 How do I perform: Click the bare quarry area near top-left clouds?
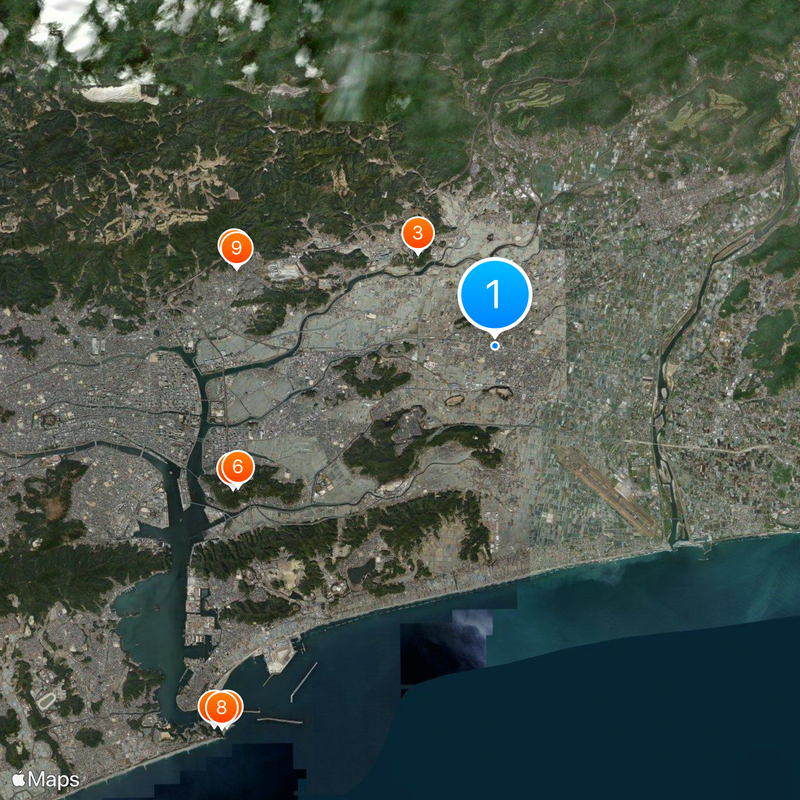115,94
